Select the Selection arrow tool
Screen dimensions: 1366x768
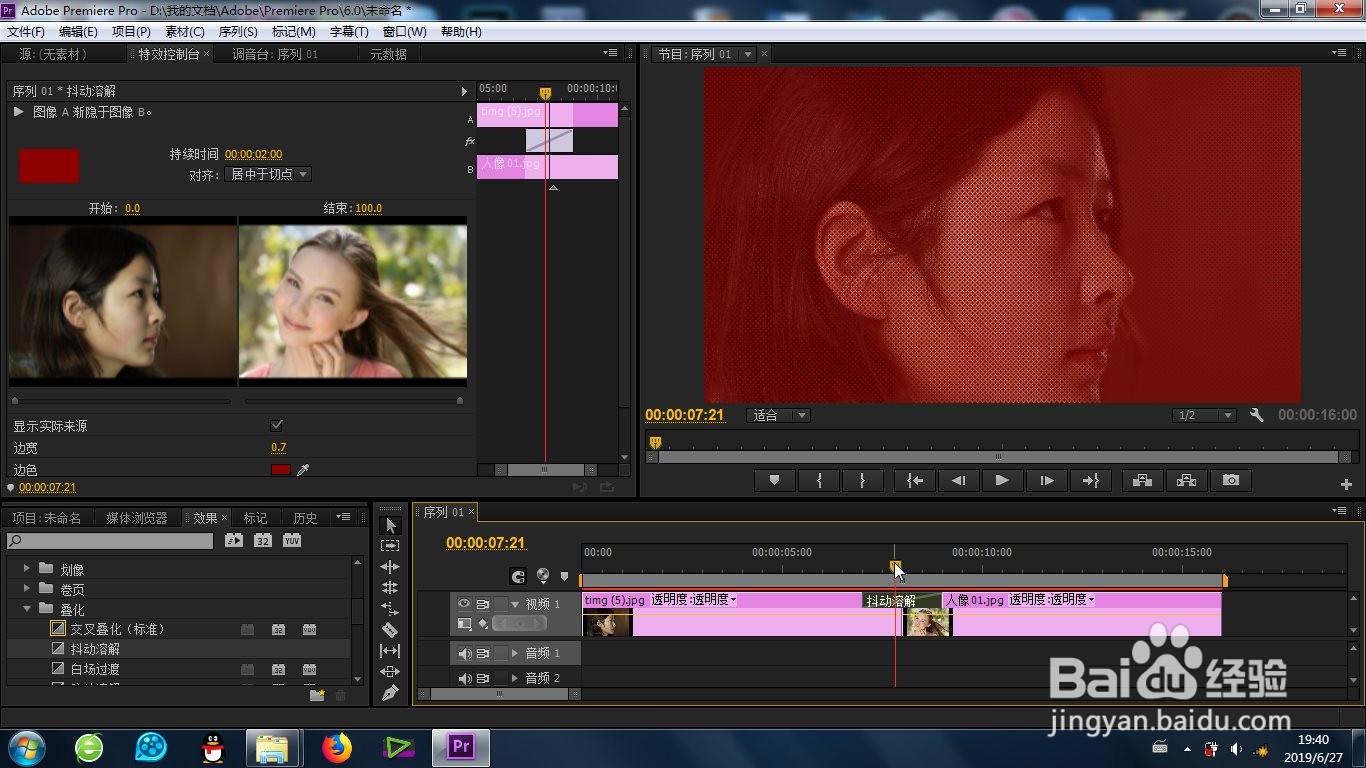click(390, 525)
